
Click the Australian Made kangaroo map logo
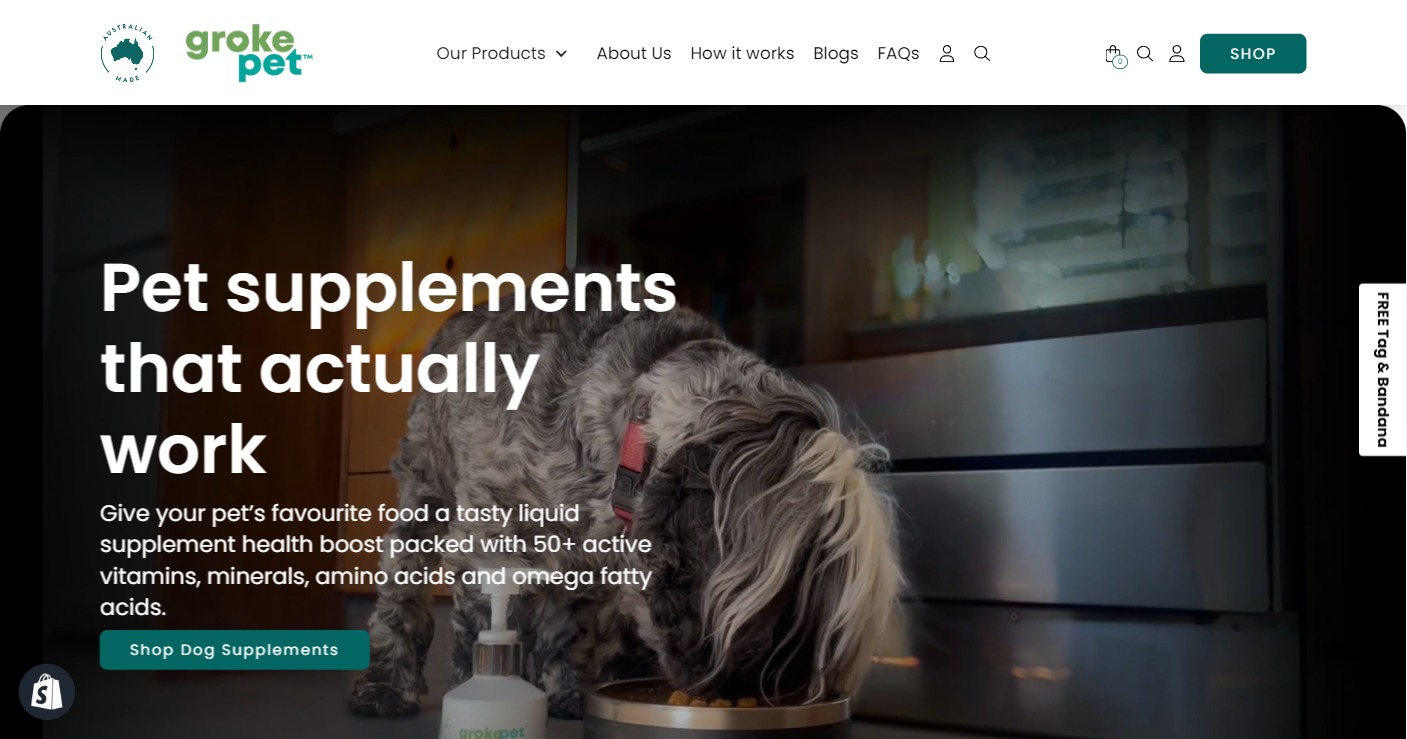127,54
